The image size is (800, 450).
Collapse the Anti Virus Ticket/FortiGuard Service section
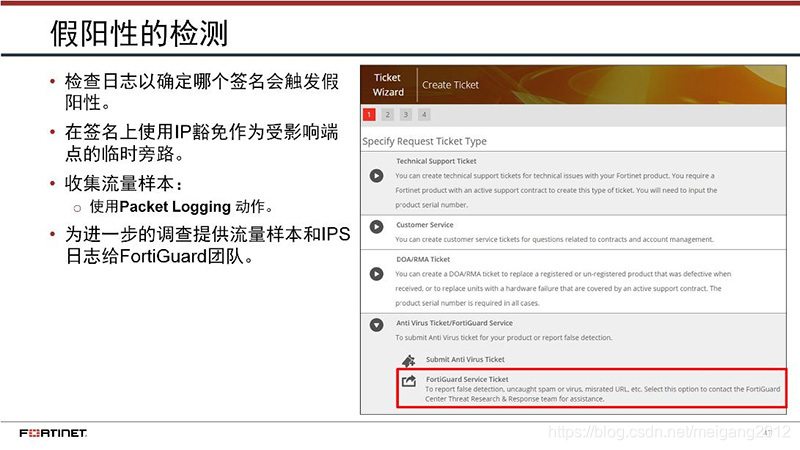tap(377, 325)
